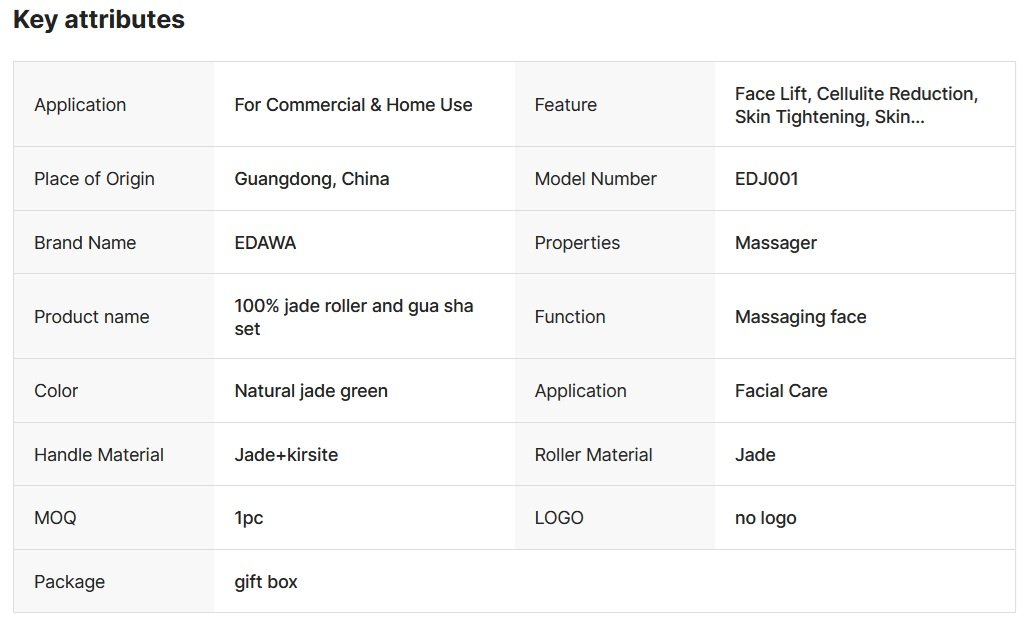Click the "Handle Material" label

(x=99, y=455)
